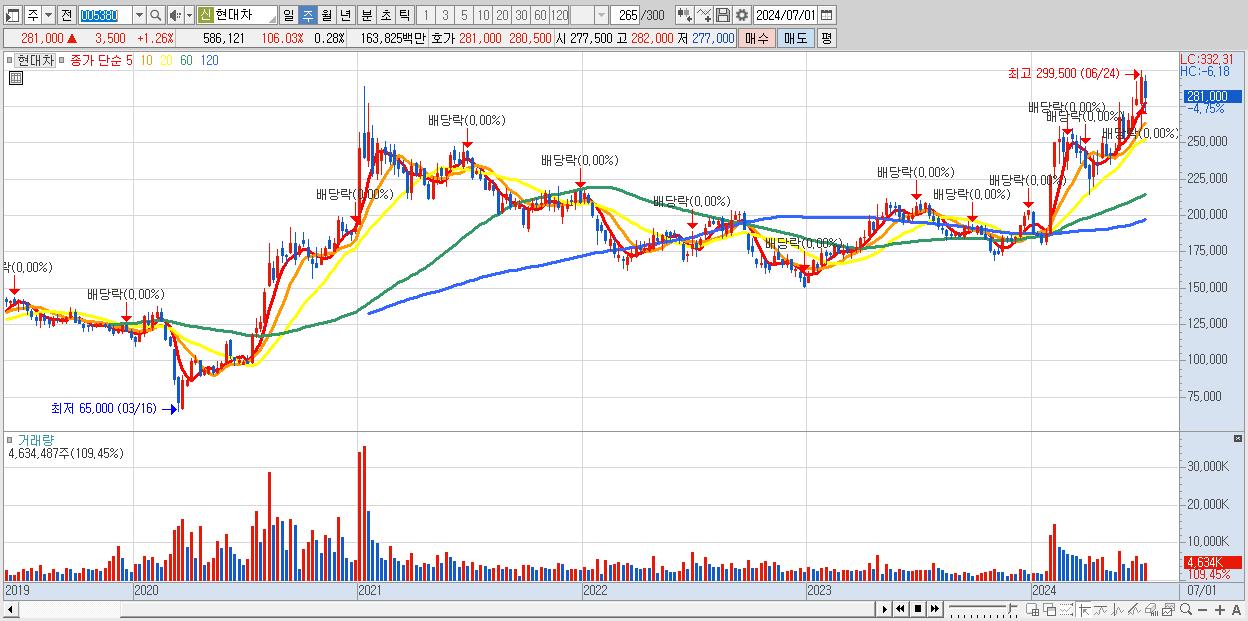Expand the stock code history dropdown arrow
This screenshot has height=621, width=1248.
(x=139, y=15)
